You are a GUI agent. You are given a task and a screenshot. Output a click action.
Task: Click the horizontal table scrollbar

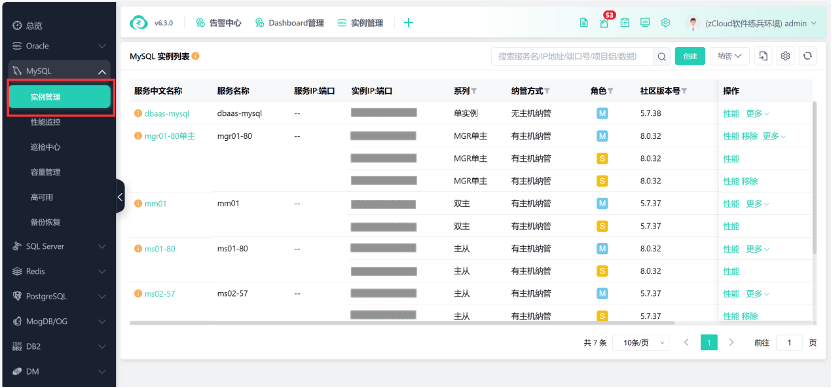coord(402,323)
